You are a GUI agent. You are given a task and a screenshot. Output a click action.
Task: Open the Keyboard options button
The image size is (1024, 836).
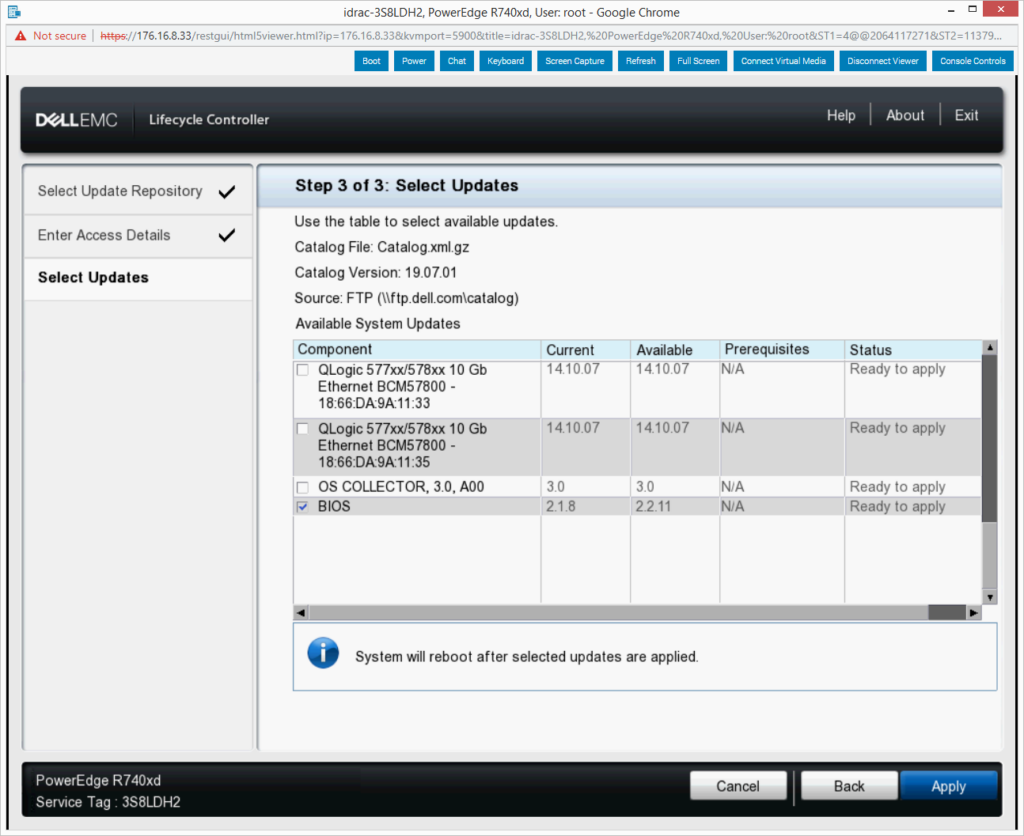[505, 61]
